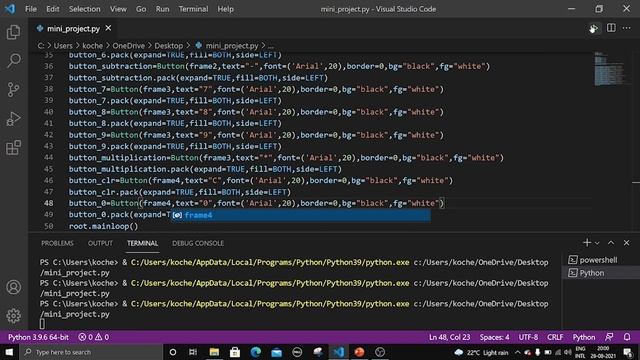This screenshot has width=640, height=360.
Task: Open Microsoft Store from taskbar
Action: [x=235, y=352]
